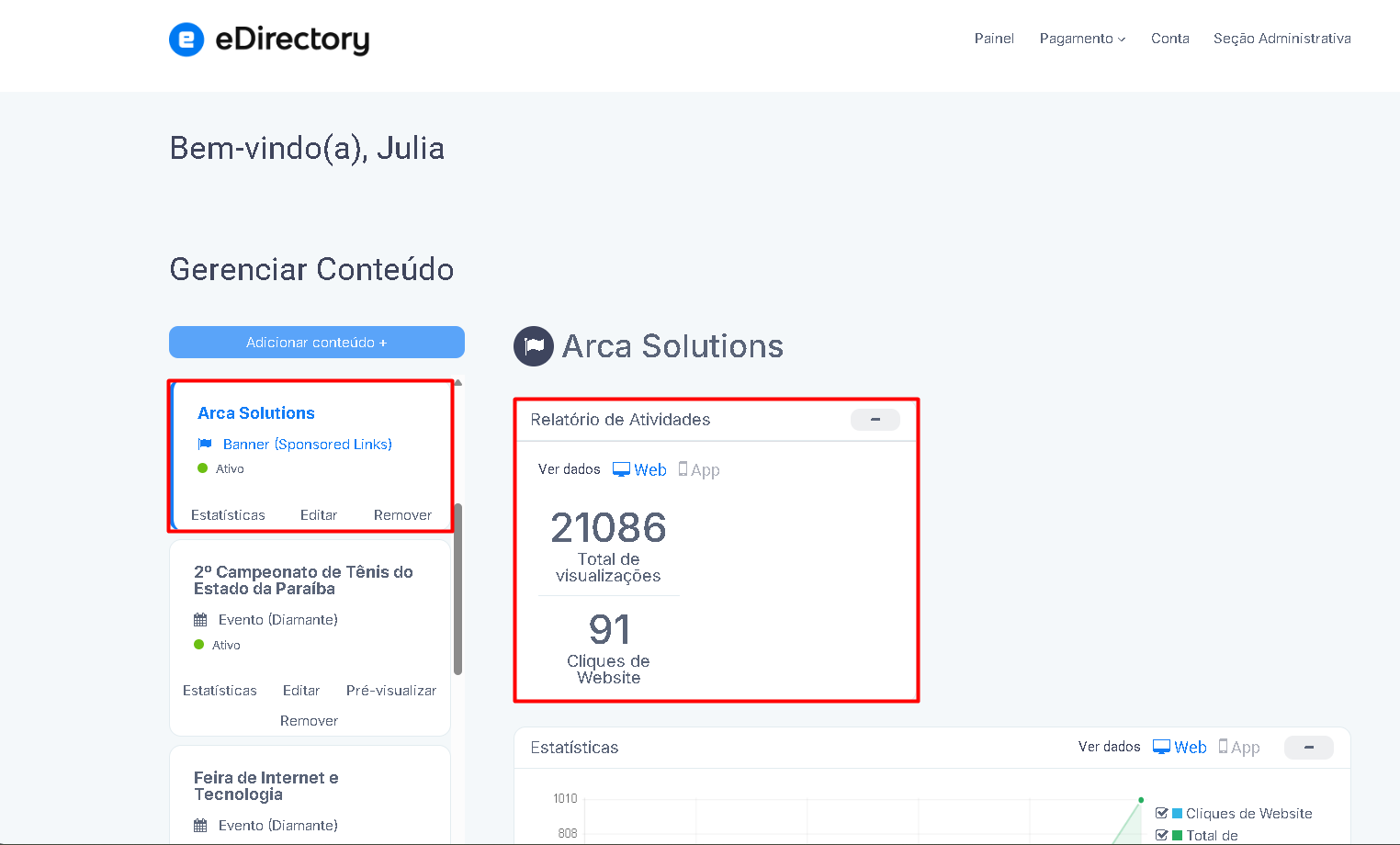
Task: Click Editar under Arca Solutions
Action: [x=319, y=515]
